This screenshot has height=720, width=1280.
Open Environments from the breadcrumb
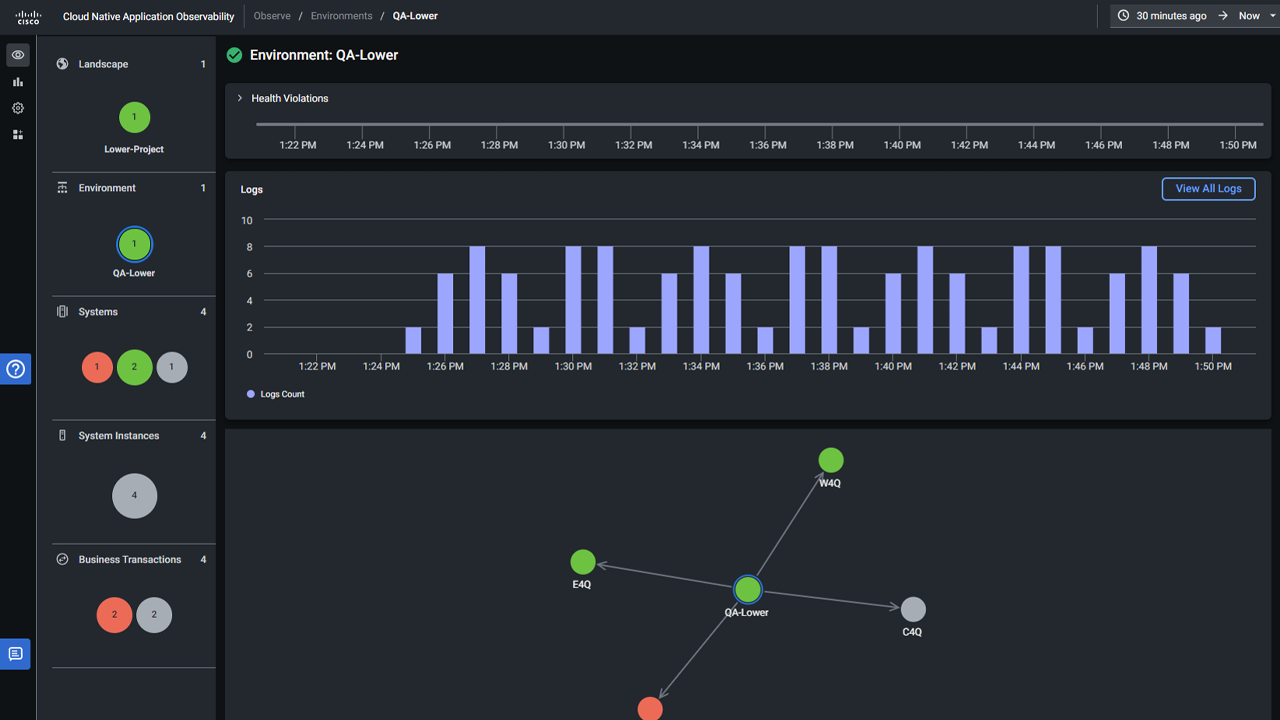(x=342, y=16)
